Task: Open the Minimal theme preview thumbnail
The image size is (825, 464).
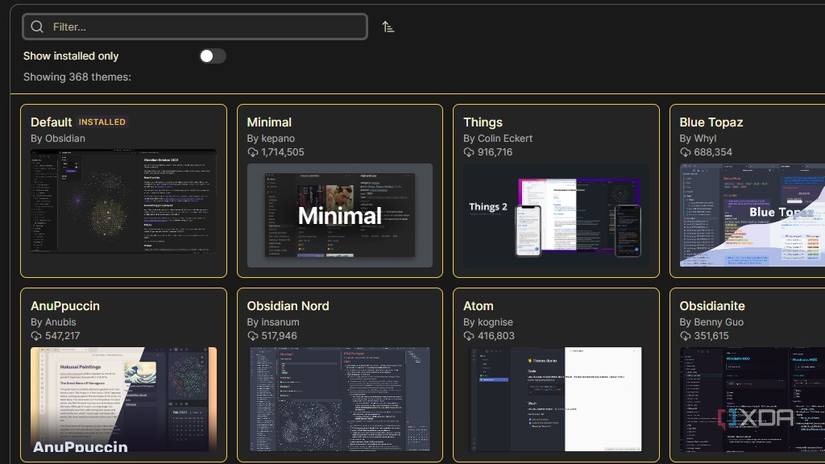Action: click(x=340, y=216)
